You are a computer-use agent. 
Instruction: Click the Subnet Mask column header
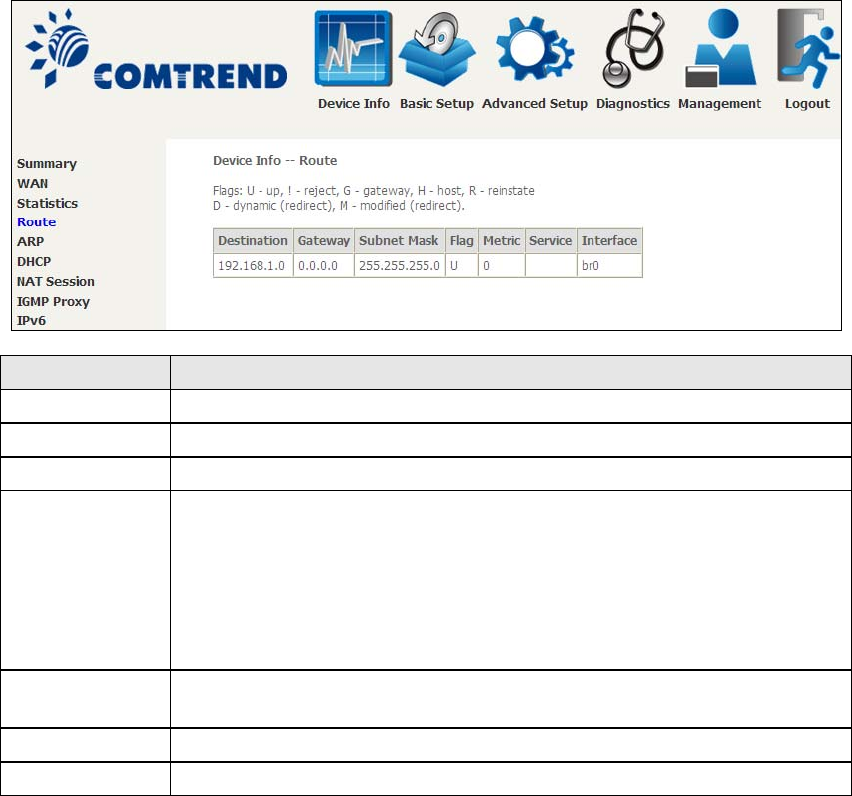point(399,241)
